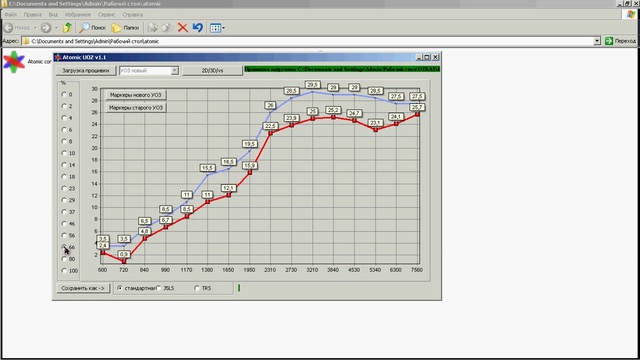
Task: Open the Вид menu
Action: [x=53, y=14]
